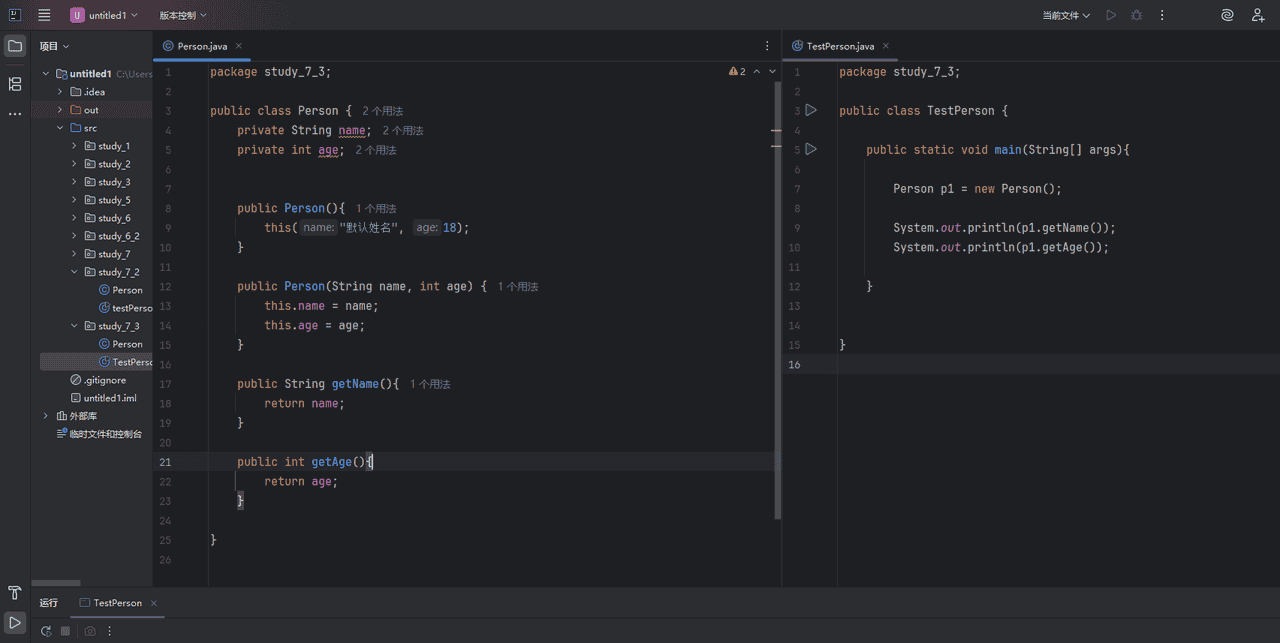The image size is (1280, 643).
Task: Rerun TestPerson using the restart icon
Action: tap(47, 631)
